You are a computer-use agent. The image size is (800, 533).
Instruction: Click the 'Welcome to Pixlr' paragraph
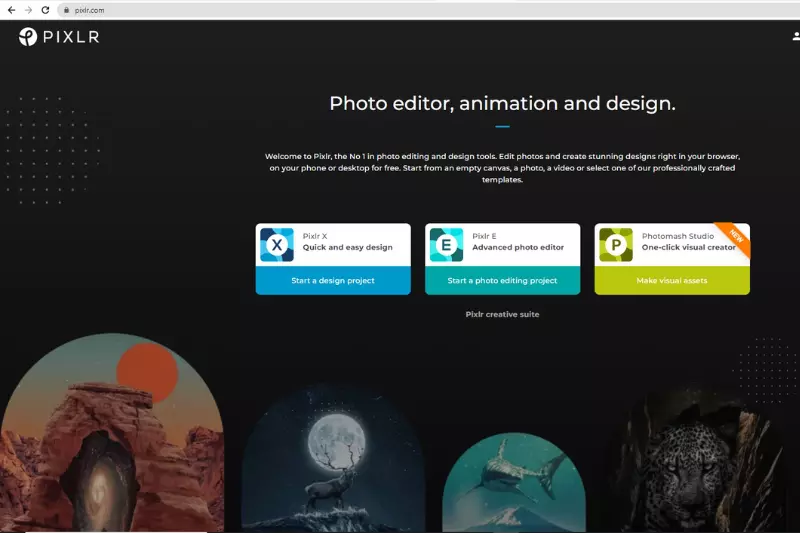pos(503,168)
